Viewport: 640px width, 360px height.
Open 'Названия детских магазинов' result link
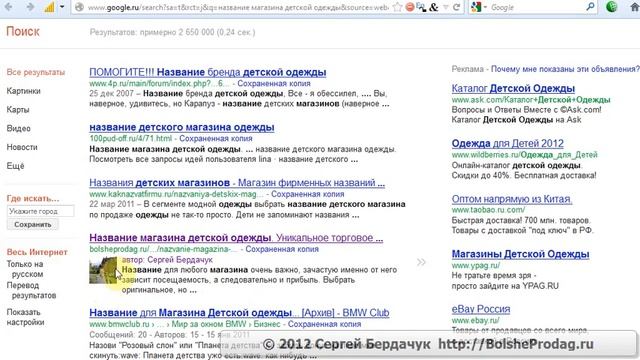pos(237,182)
